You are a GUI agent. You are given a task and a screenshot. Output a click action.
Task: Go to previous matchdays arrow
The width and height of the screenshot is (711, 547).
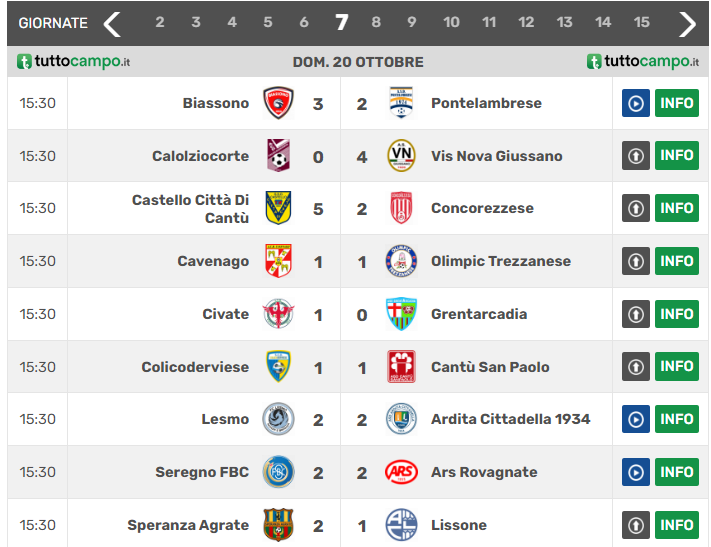coord(112,23)
